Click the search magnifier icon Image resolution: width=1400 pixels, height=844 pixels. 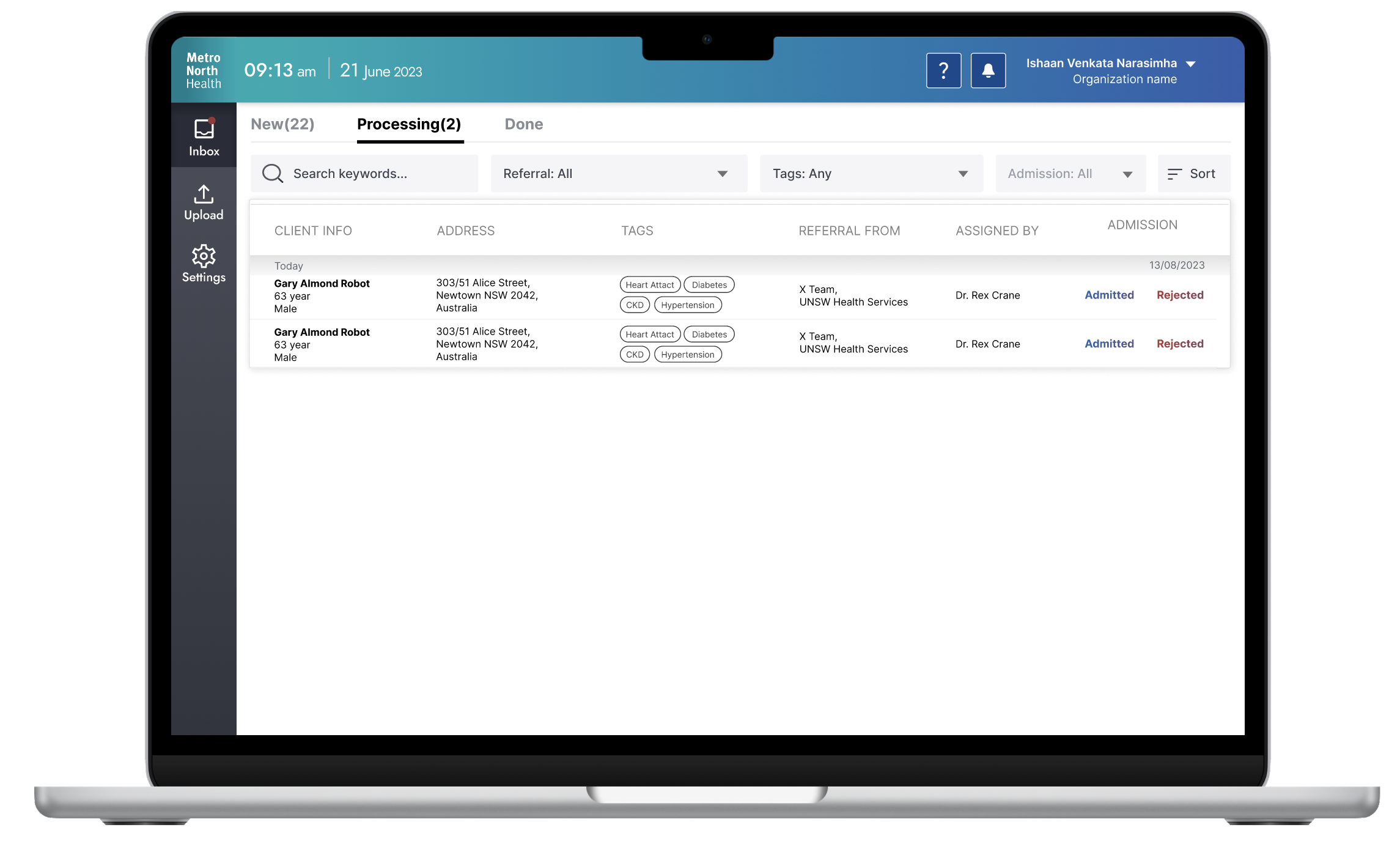(x=272, y=174)
